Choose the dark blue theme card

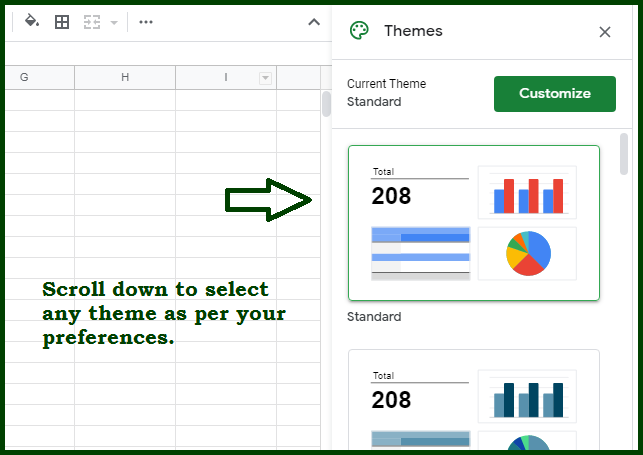click(474, 399)
